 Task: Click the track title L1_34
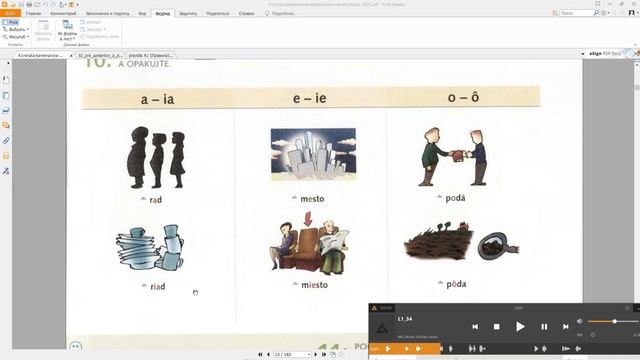404,319
